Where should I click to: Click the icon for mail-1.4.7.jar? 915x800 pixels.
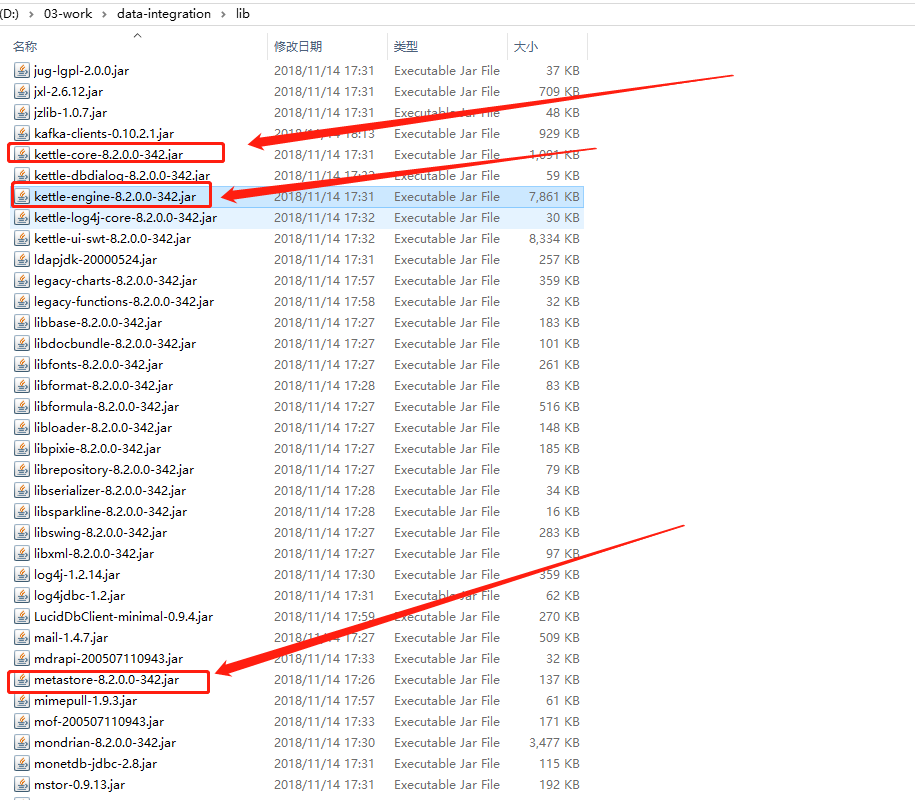click(x=22, y=638)
